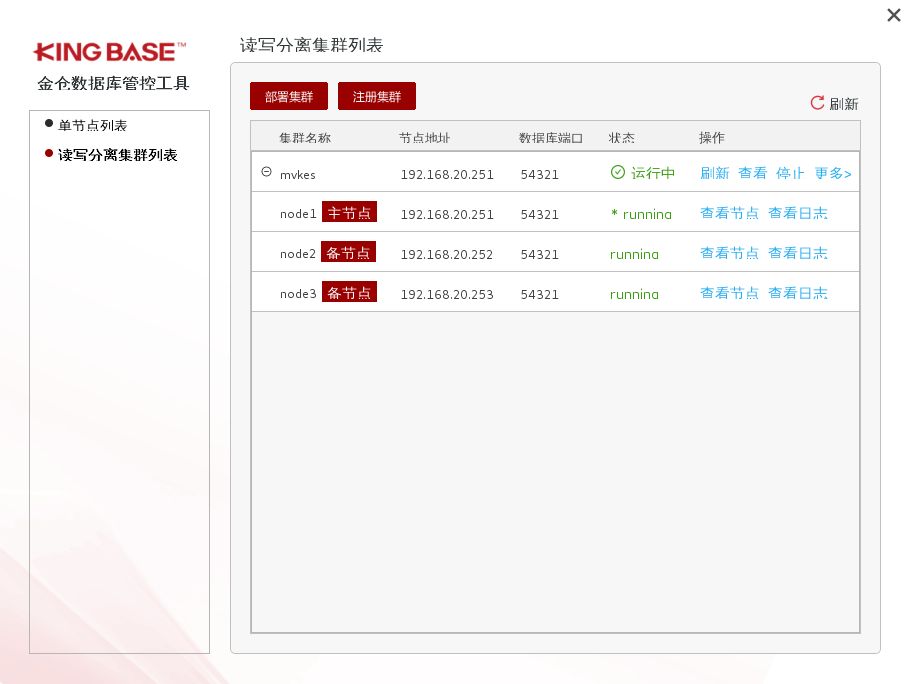Expand the 更多> options for mvkes
This screenshot has height=684, width=911.
pos(832,173)
